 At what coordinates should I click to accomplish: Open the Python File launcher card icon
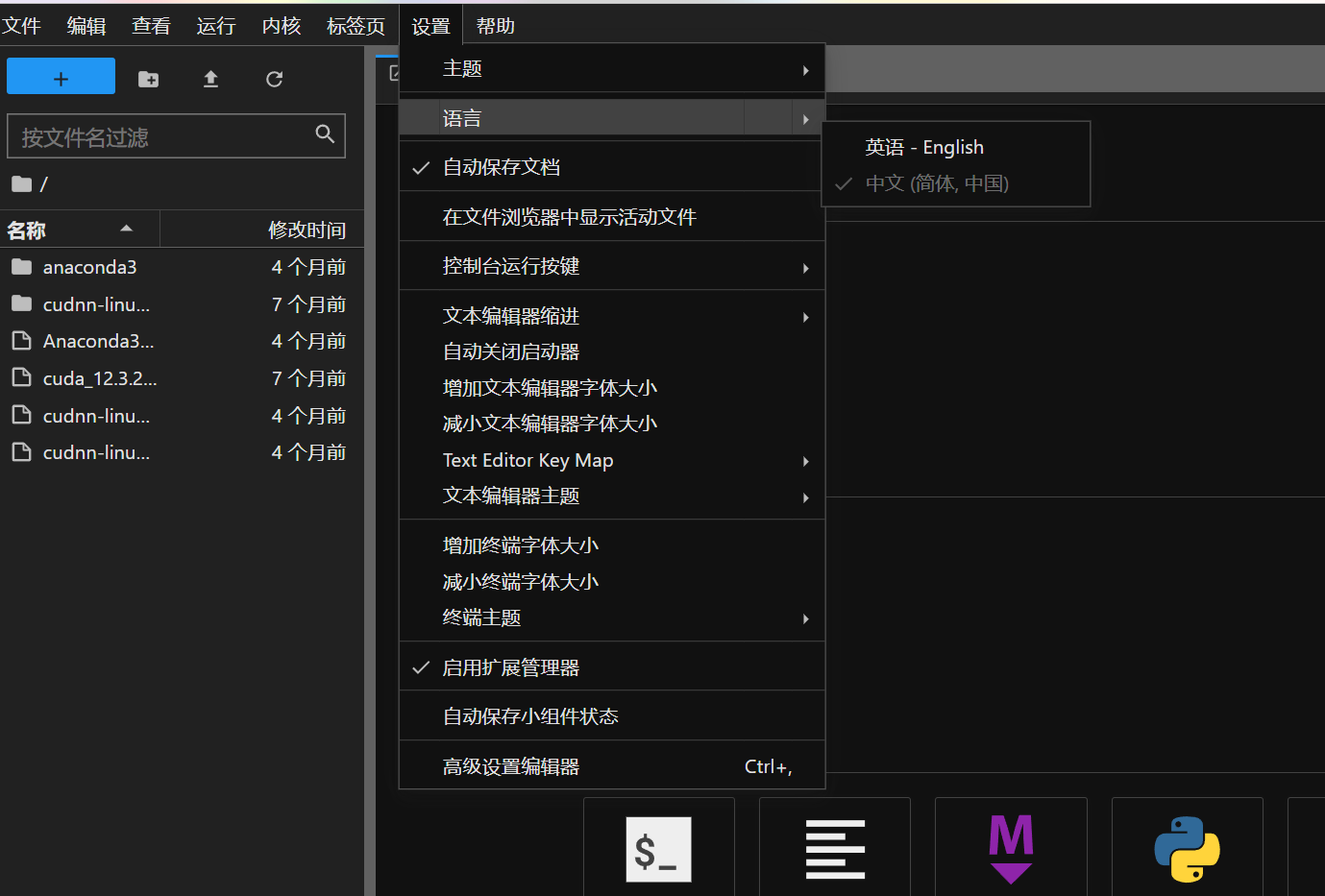[x=1187, y=849]
